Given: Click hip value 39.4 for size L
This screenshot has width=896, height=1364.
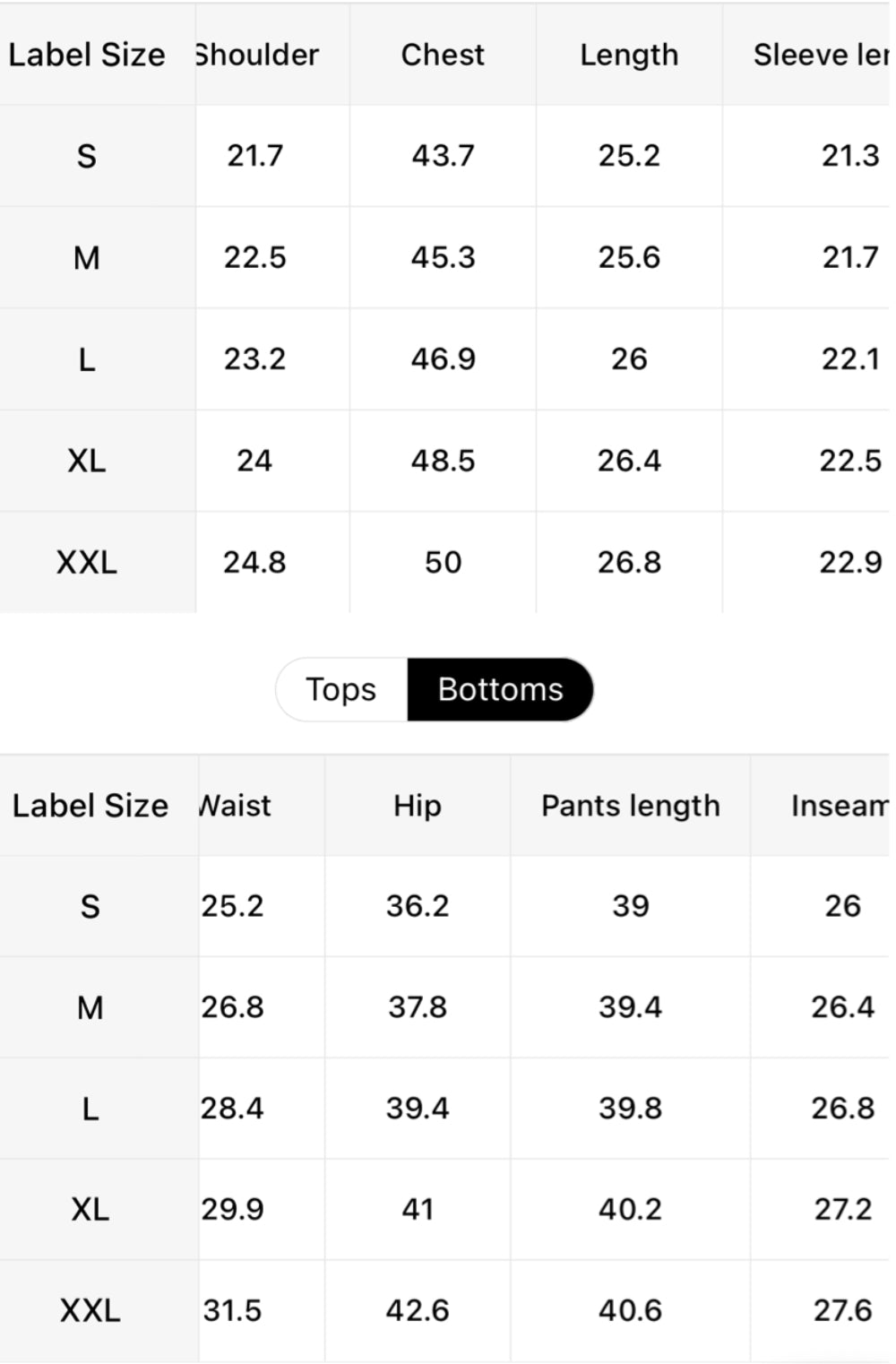Looking at the screenshot, I should 418,1109.
